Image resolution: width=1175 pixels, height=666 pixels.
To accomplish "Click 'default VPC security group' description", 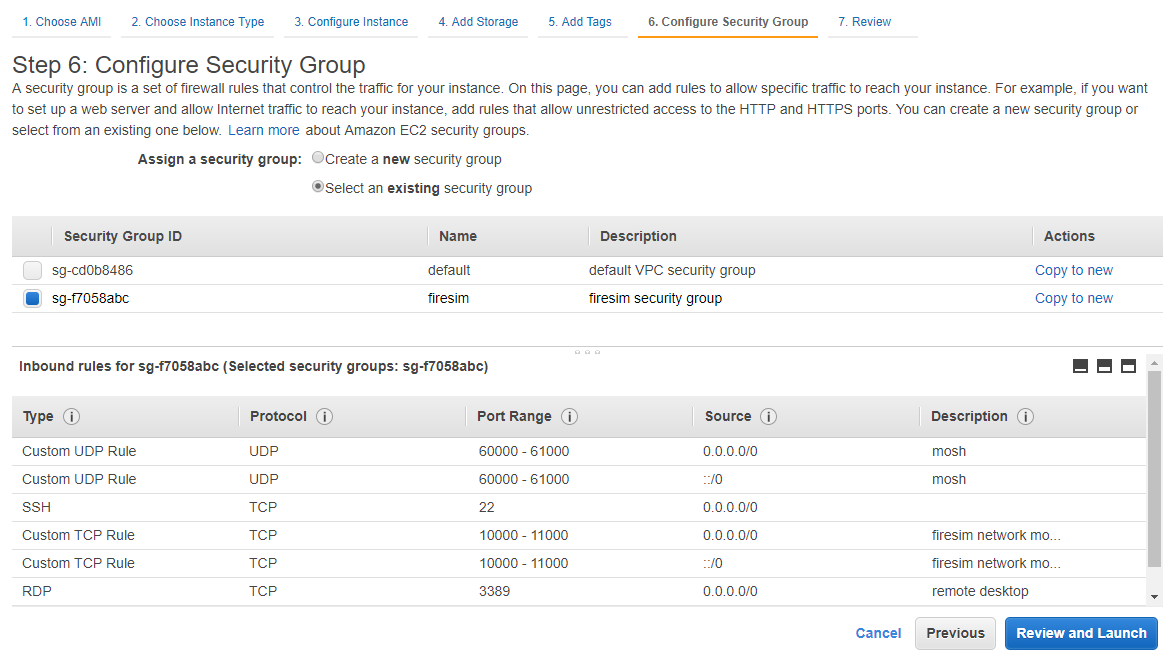I will pyautogui.click(x=672, y=270).
